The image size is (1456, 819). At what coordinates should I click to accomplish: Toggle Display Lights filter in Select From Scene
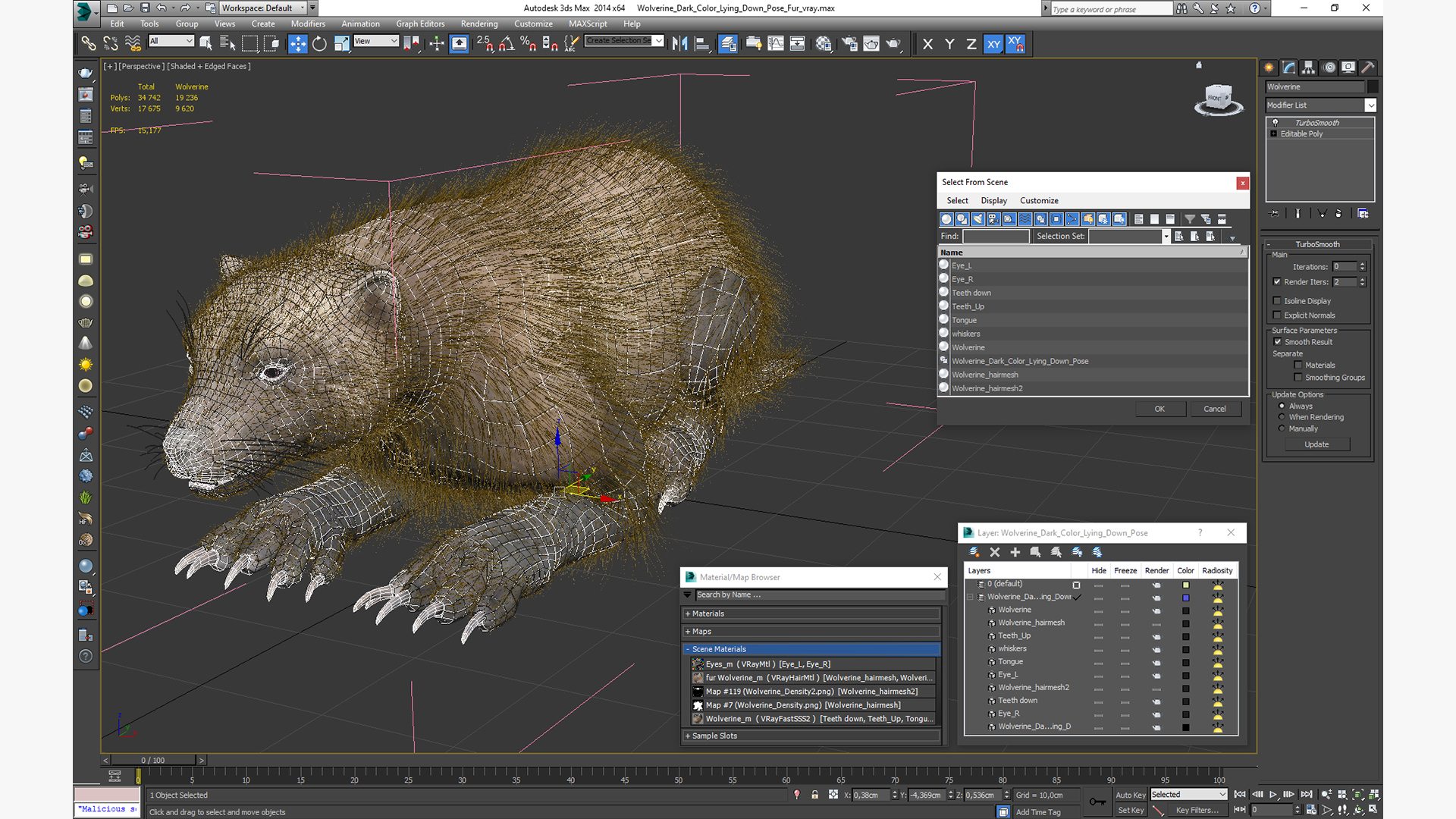pyautogui.click(x=977, y=219)
